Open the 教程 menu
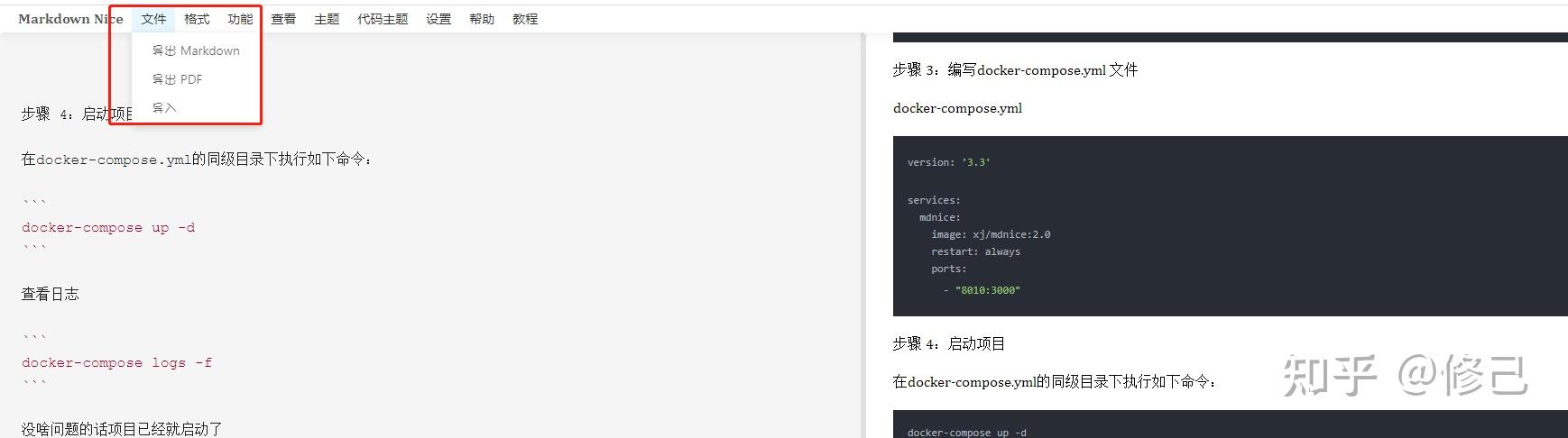1568x438 pixels. pyautogui.click(x=525, y=19)
